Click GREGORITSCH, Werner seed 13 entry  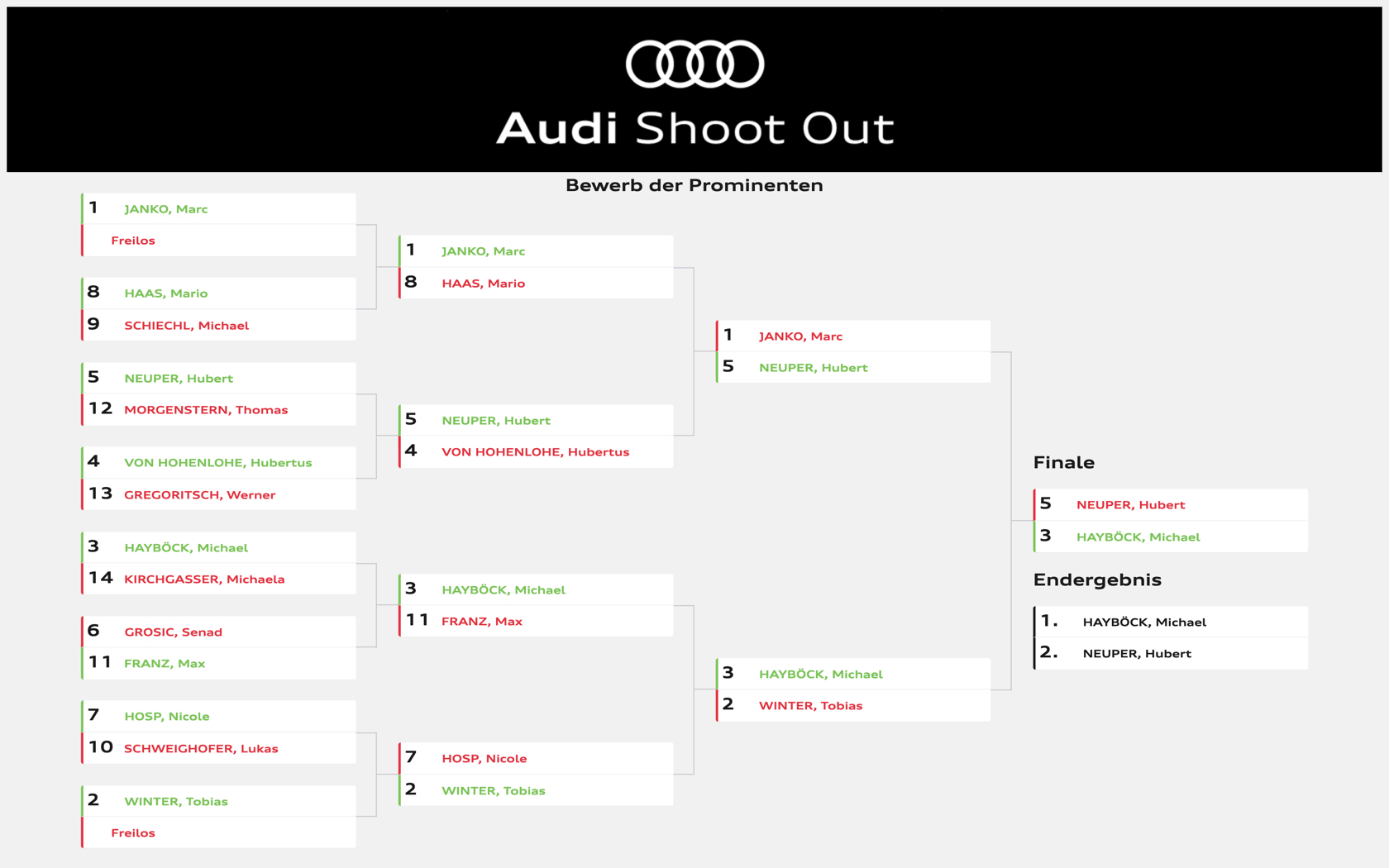point(218,494)
